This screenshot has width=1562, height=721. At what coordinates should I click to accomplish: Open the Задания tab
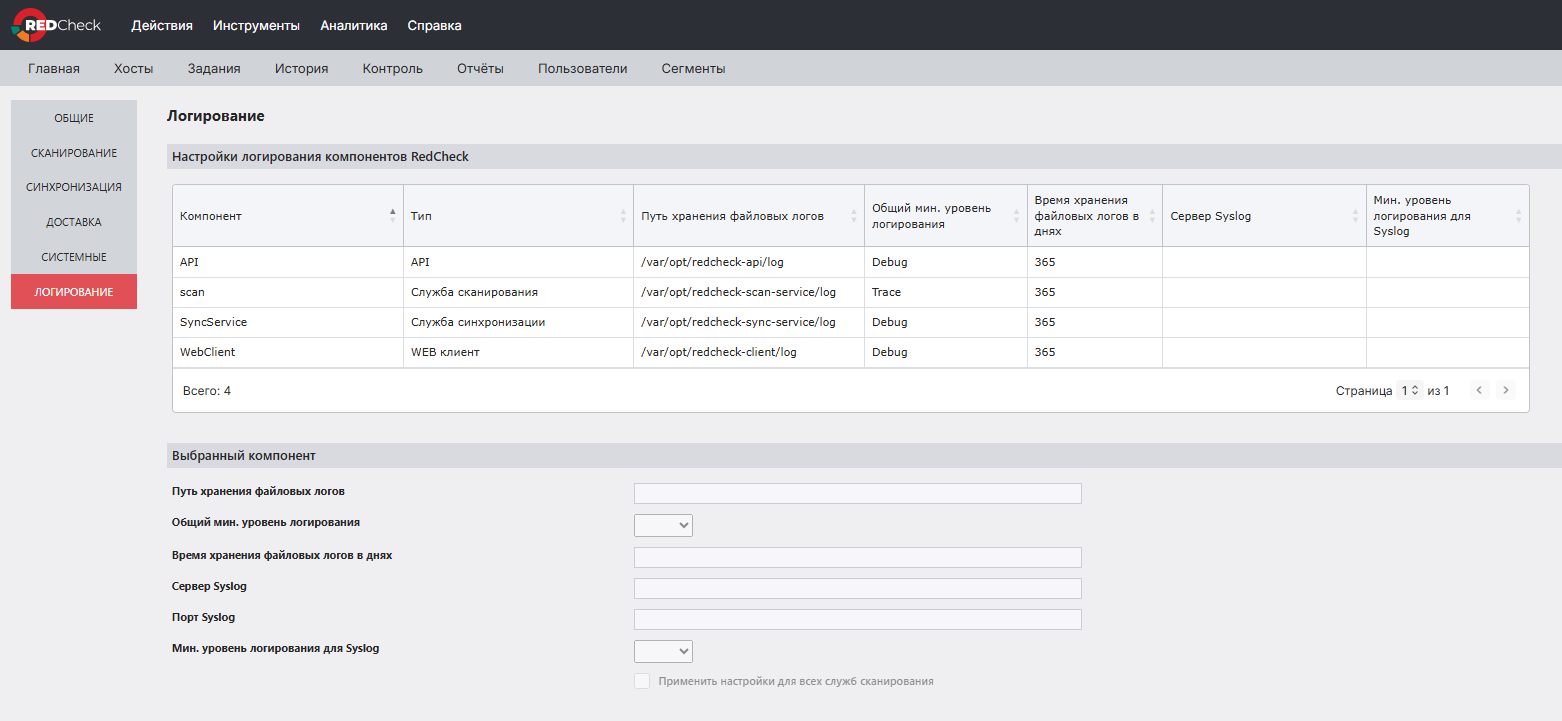click(x=214, y=69)
